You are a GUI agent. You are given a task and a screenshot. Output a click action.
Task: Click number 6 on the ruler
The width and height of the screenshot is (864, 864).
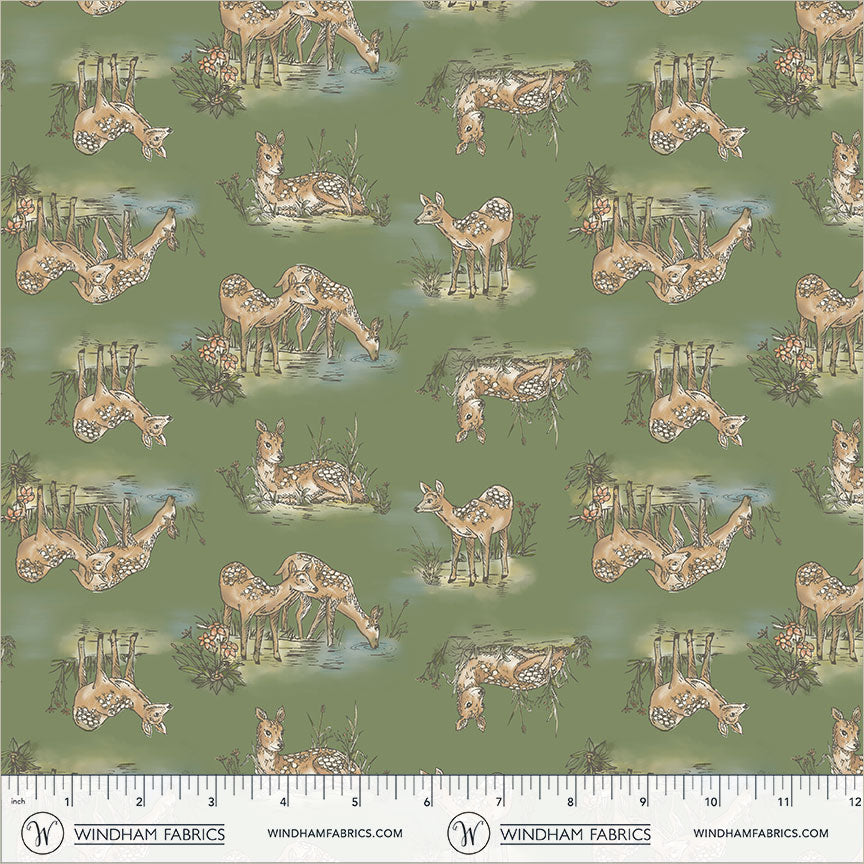426,802
